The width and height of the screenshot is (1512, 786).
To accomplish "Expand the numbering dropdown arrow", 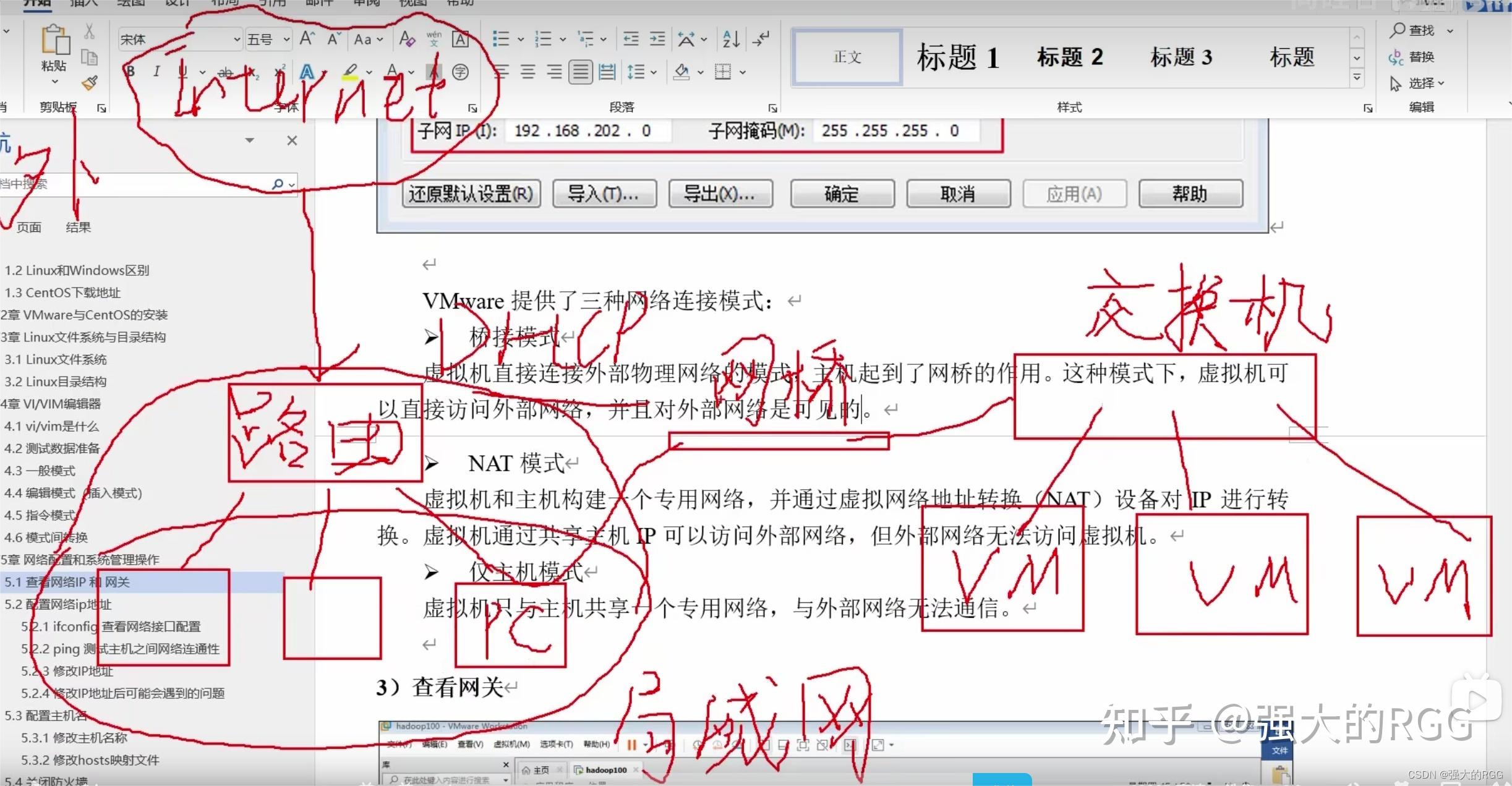I will [563, 39].
